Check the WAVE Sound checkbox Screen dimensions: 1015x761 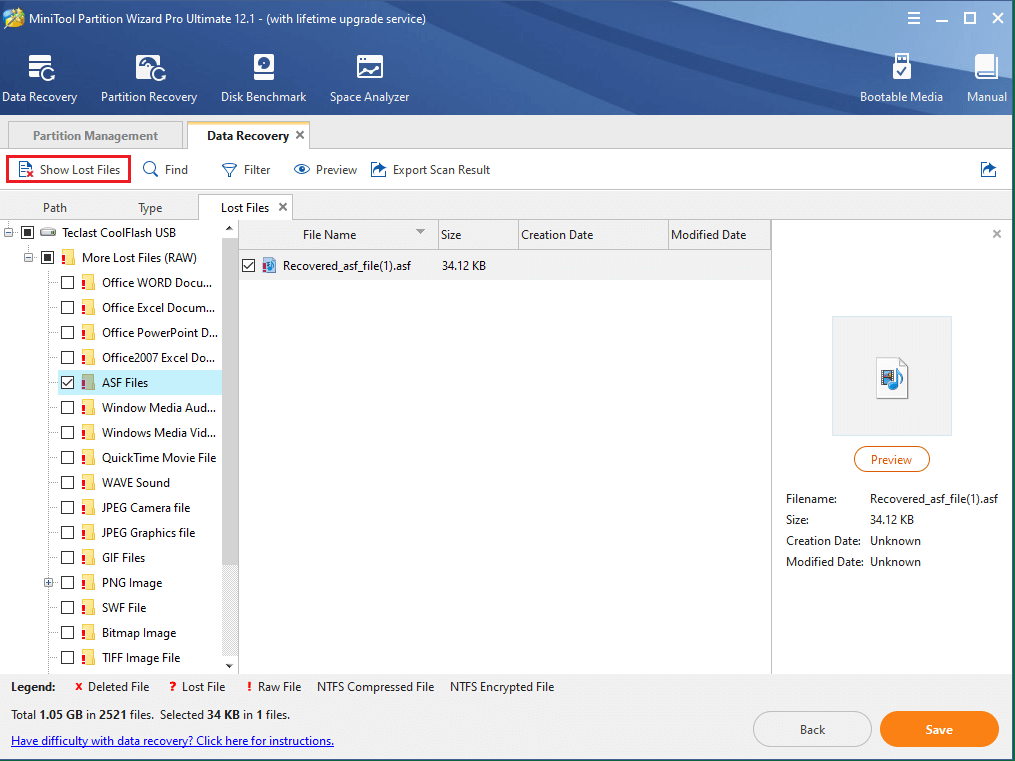pos(67,483)
